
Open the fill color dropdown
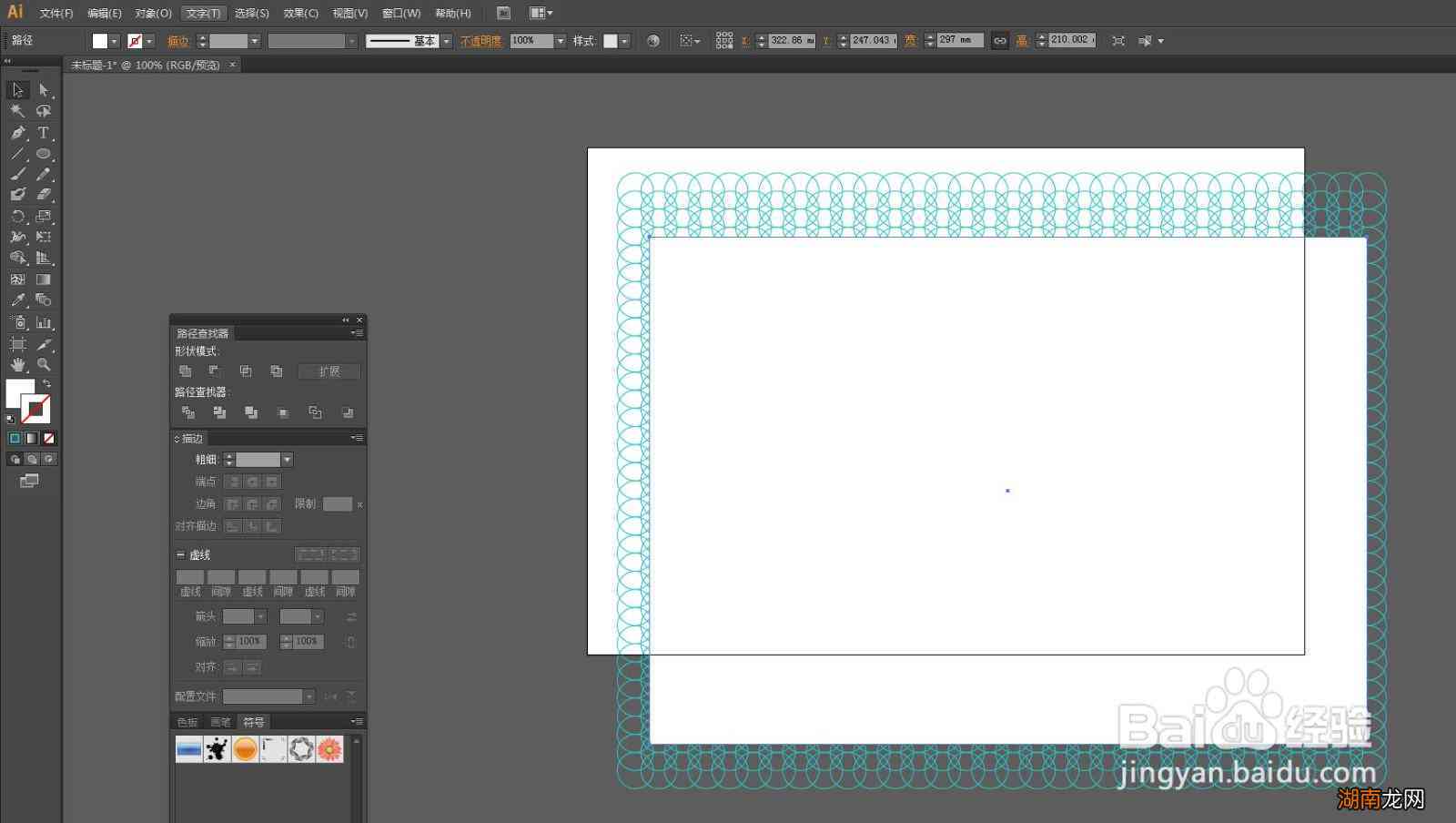coord(115,41)
